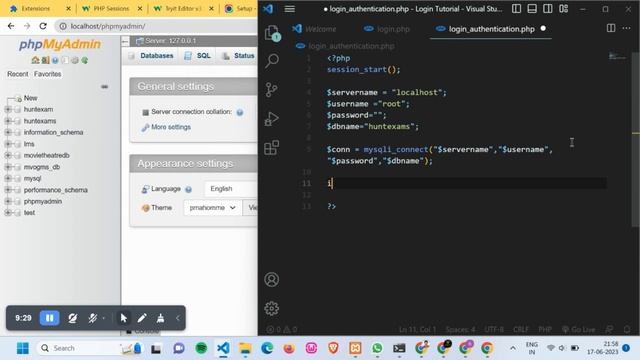This screenshot has width=640, height=360.
Task: Click the Windows Start button
Action: point(22,348)
